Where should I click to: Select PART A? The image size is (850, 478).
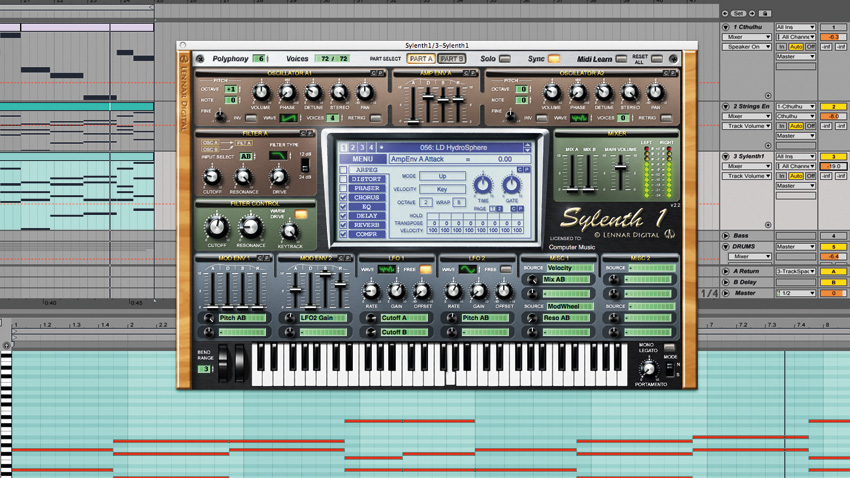tap(421, 59)
